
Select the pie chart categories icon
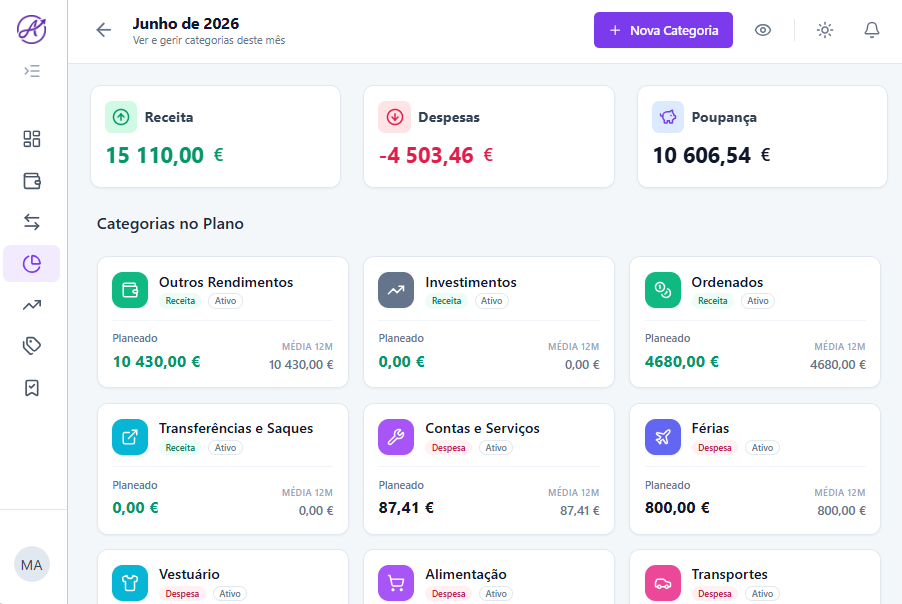31,263
